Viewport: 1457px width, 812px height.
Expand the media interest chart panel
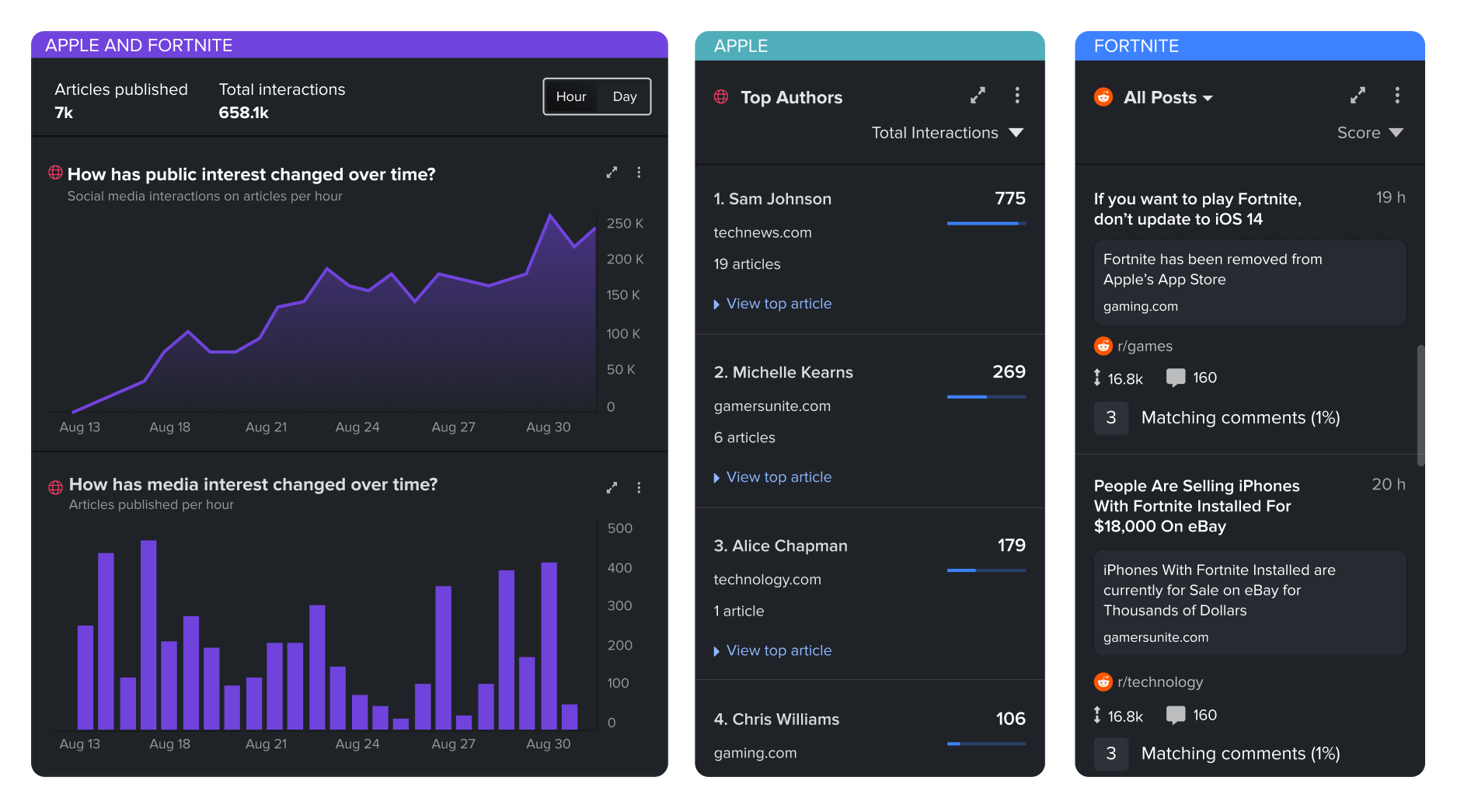[x=612, y=488]
